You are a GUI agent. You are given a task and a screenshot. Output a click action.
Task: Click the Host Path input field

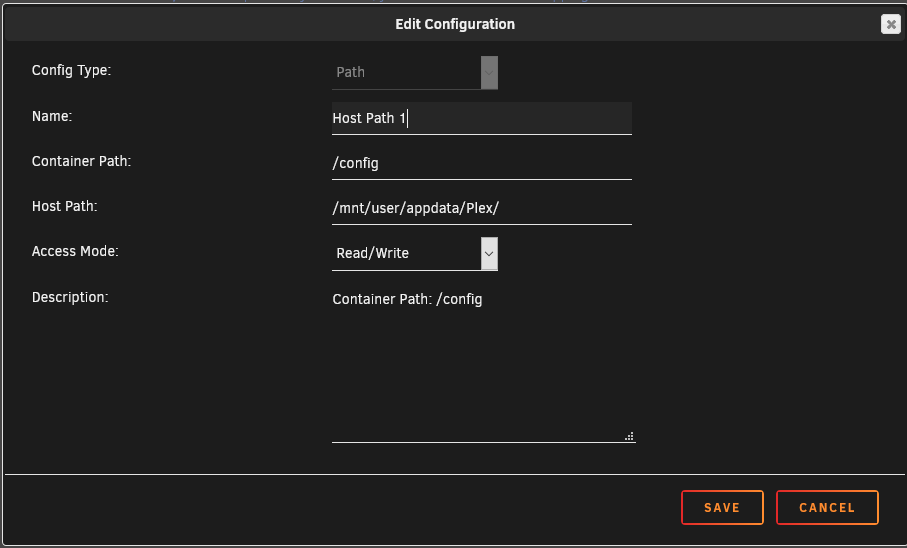point(482,208)
